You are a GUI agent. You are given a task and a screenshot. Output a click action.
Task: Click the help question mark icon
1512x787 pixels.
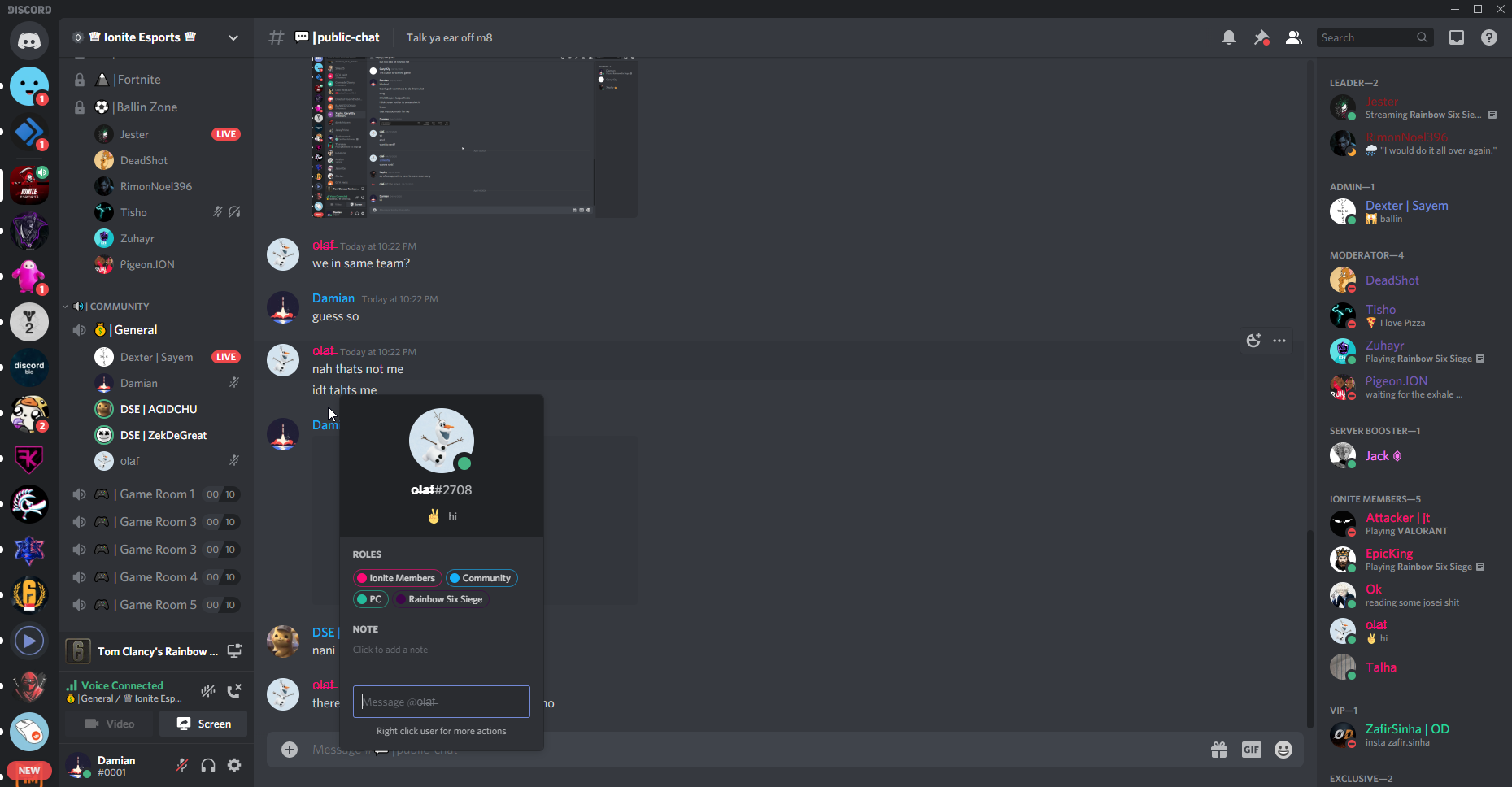pos(1488,37)
